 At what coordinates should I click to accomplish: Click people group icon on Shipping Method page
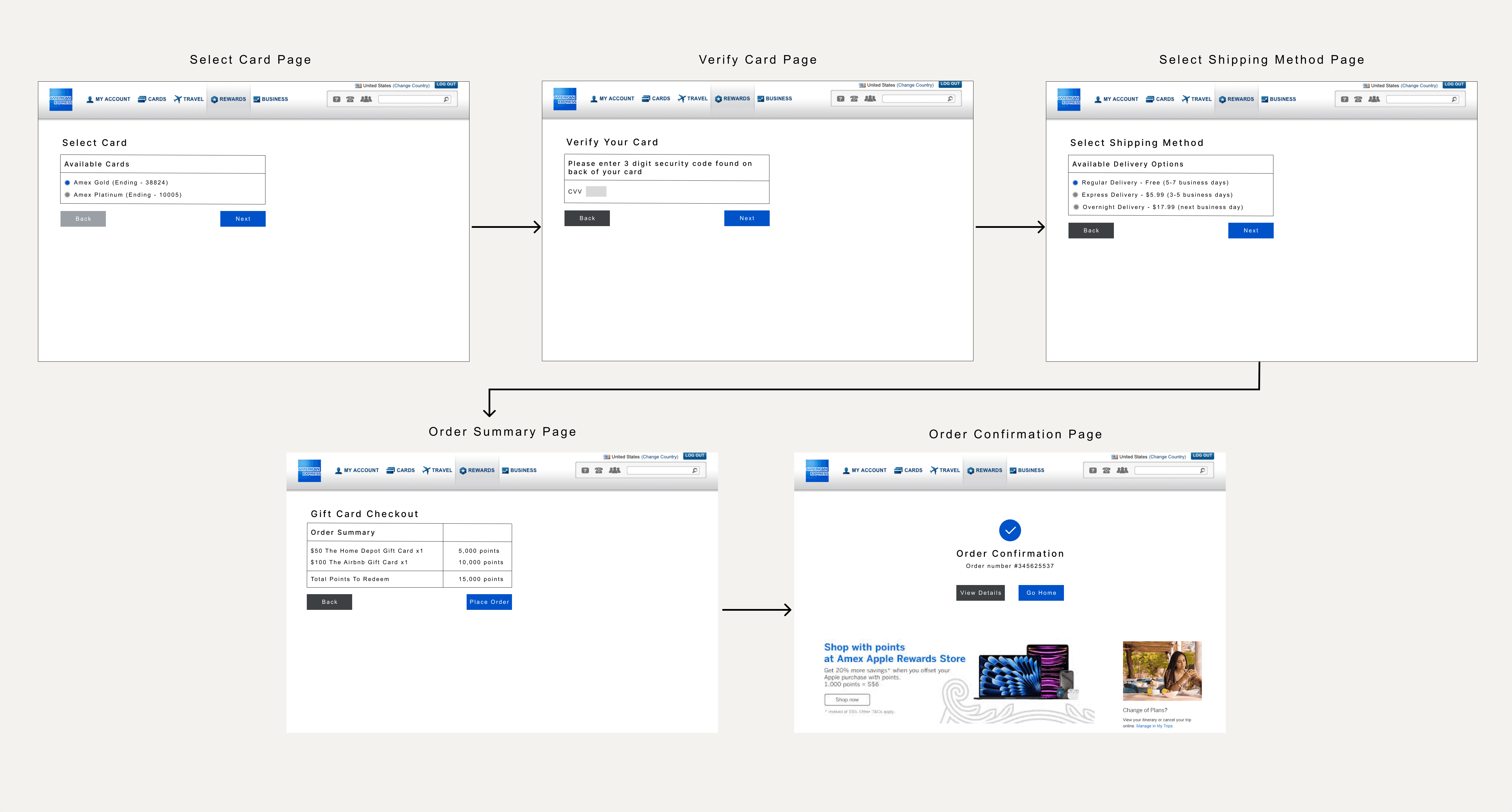(x=1374, y=99)
